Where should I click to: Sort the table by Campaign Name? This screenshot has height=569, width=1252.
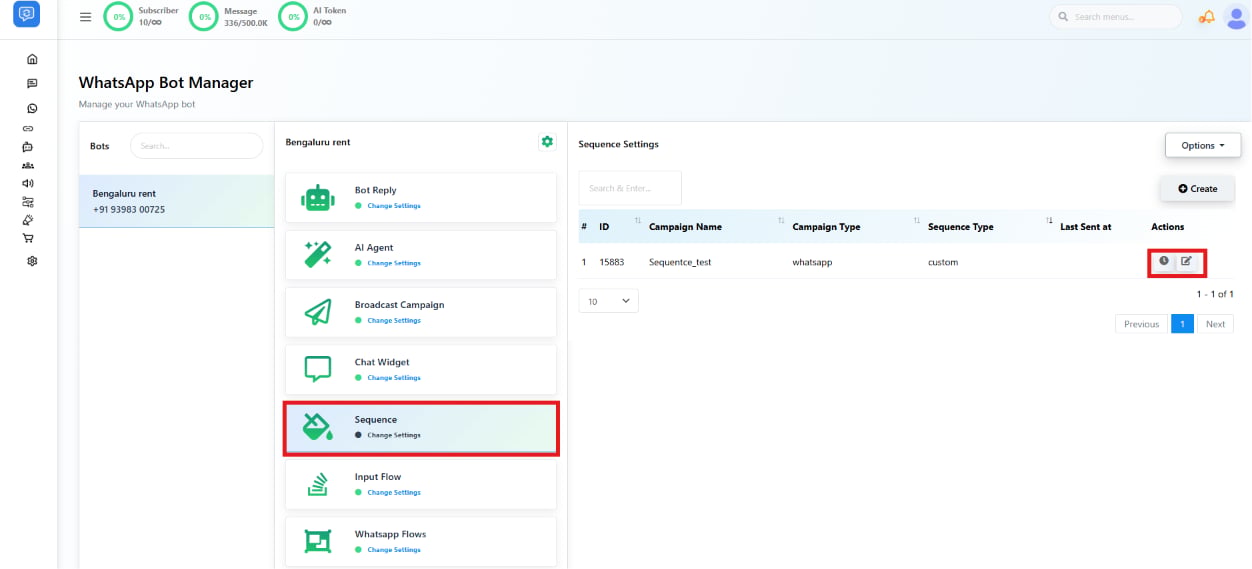(716, 226)
